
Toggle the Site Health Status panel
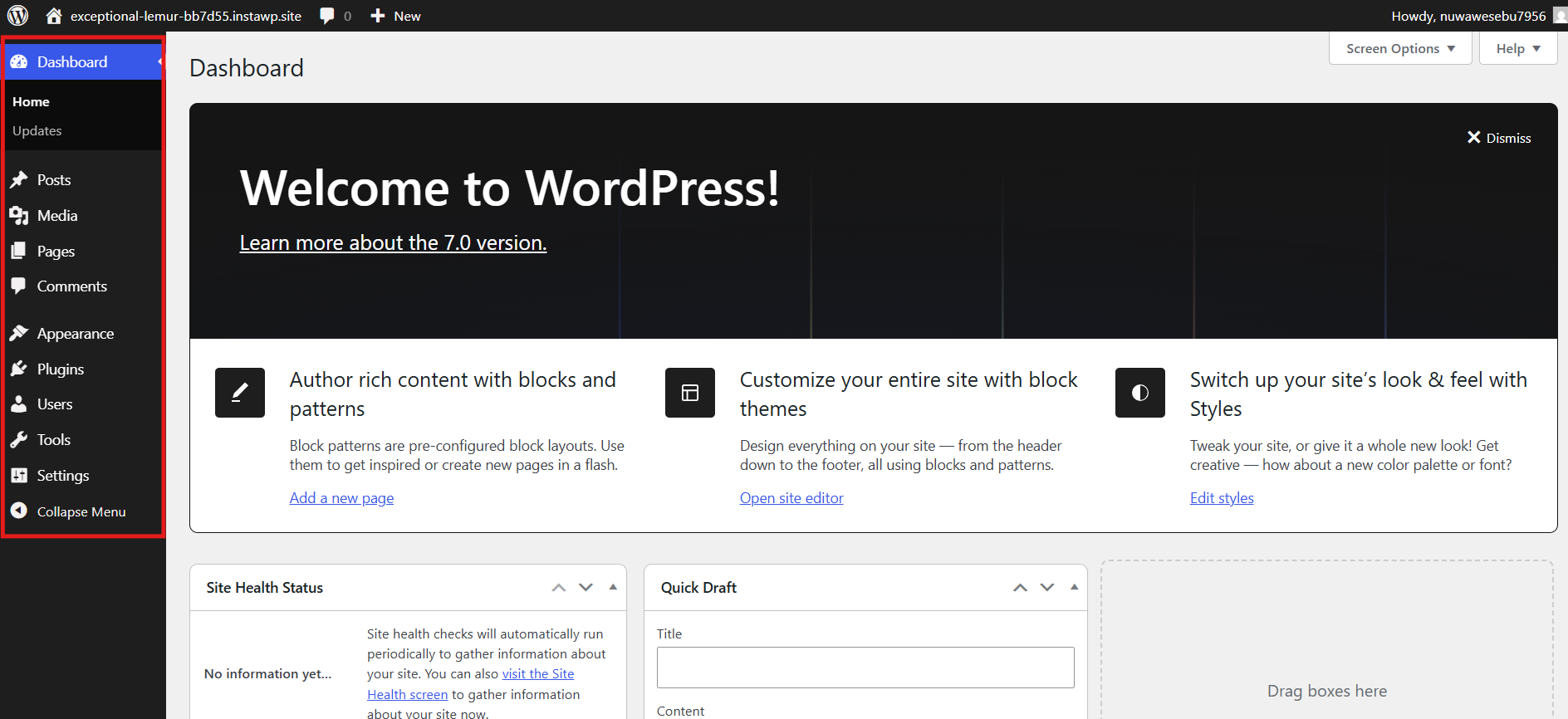(613, 588)
